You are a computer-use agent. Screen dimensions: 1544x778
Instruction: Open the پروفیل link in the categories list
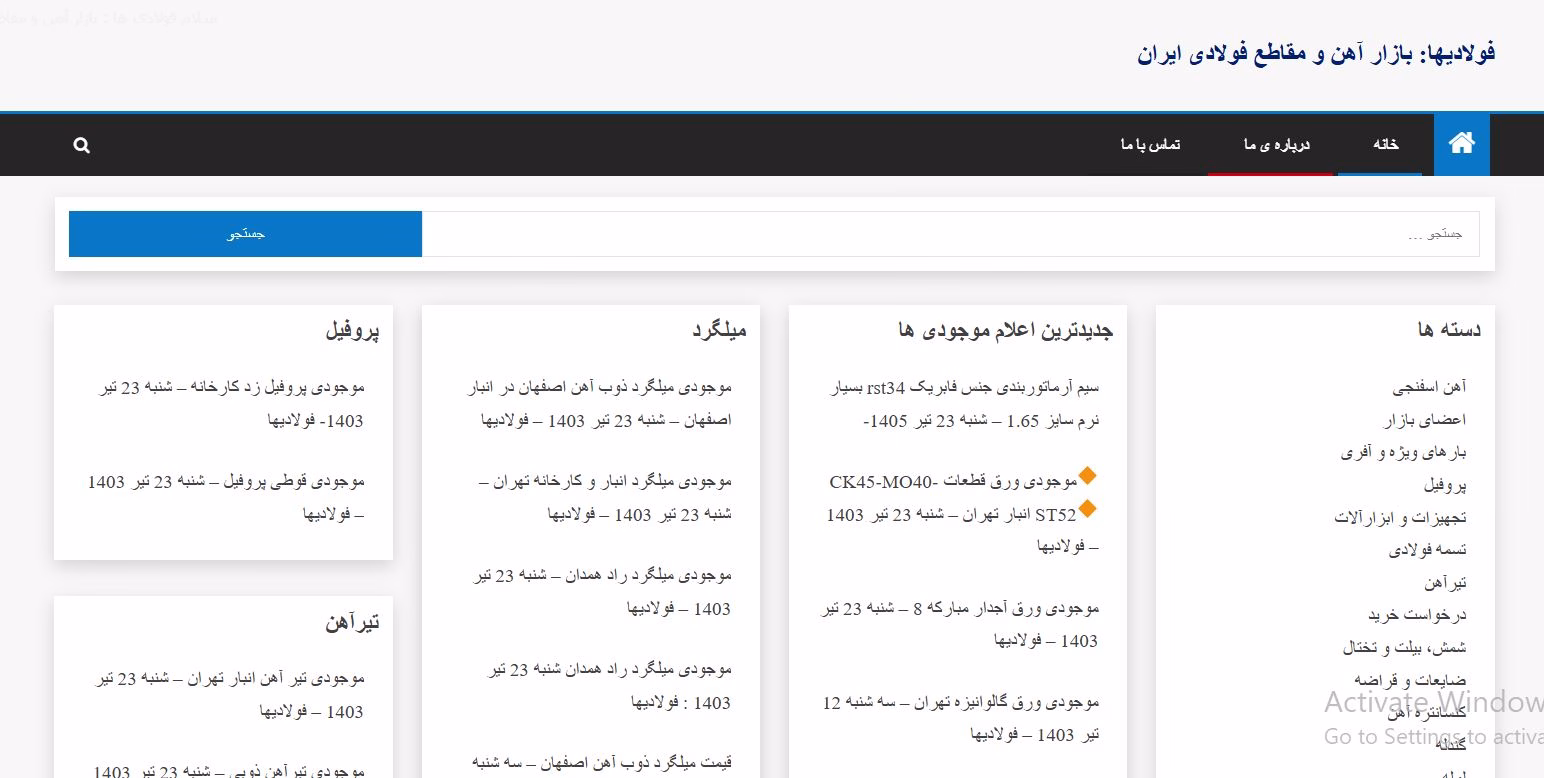tap(1445, 485)
